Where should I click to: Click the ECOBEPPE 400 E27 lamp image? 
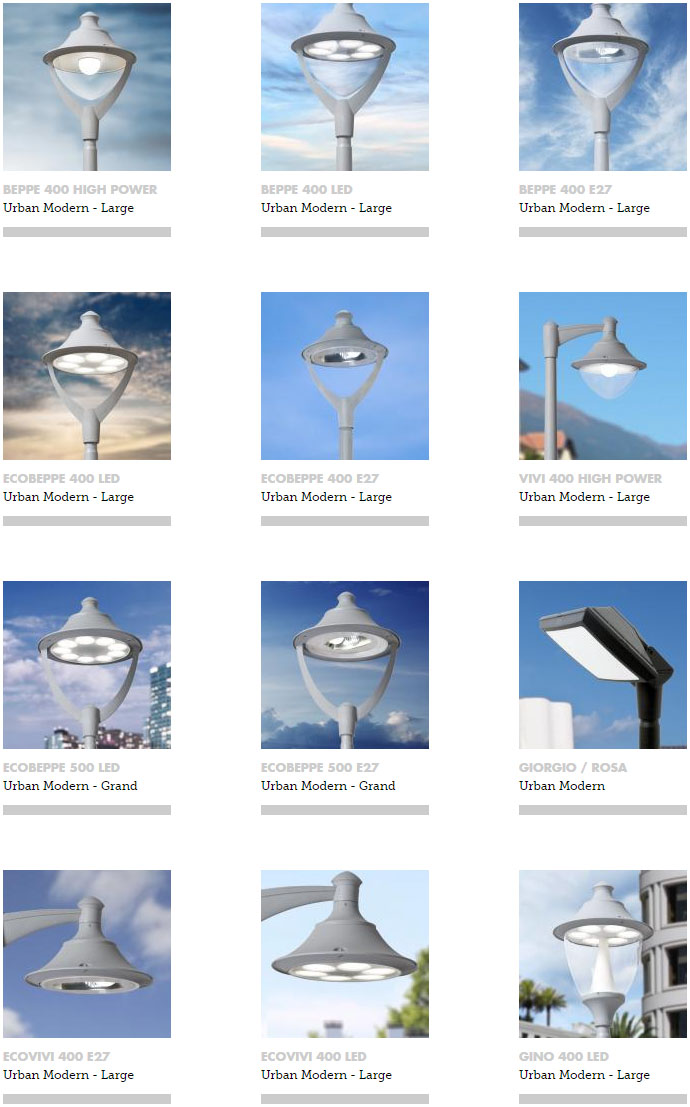tap(345, 376)
